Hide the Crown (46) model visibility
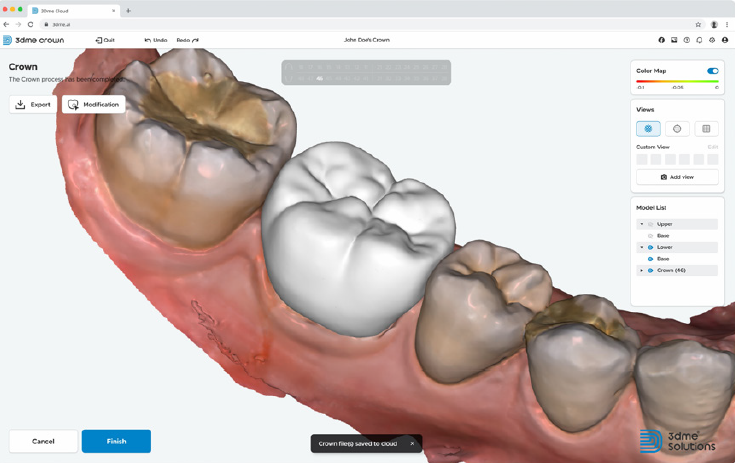Viewport: 735px width, 463px height. [x=650, y=270]
